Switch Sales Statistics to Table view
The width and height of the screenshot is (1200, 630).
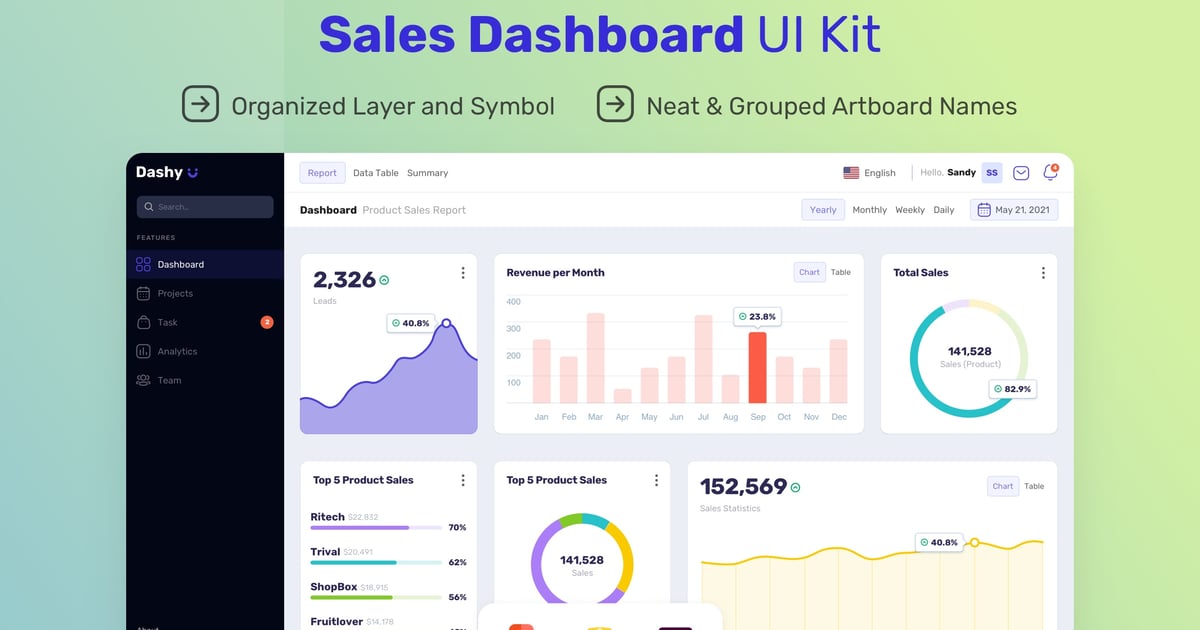click(x=1034, y=486)
